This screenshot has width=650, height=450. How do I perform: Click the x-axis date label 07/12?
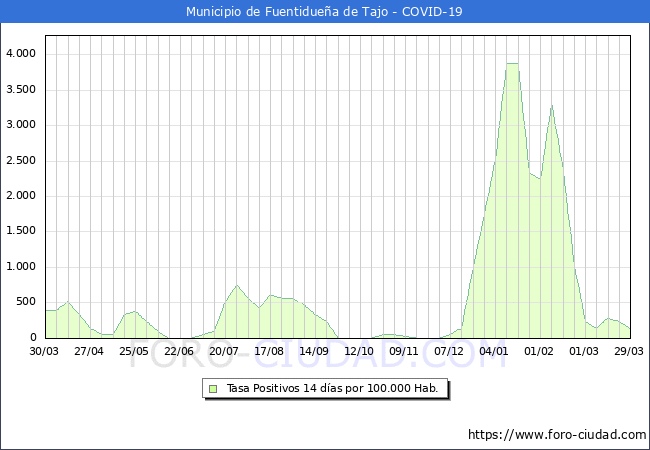click(449, 351)
